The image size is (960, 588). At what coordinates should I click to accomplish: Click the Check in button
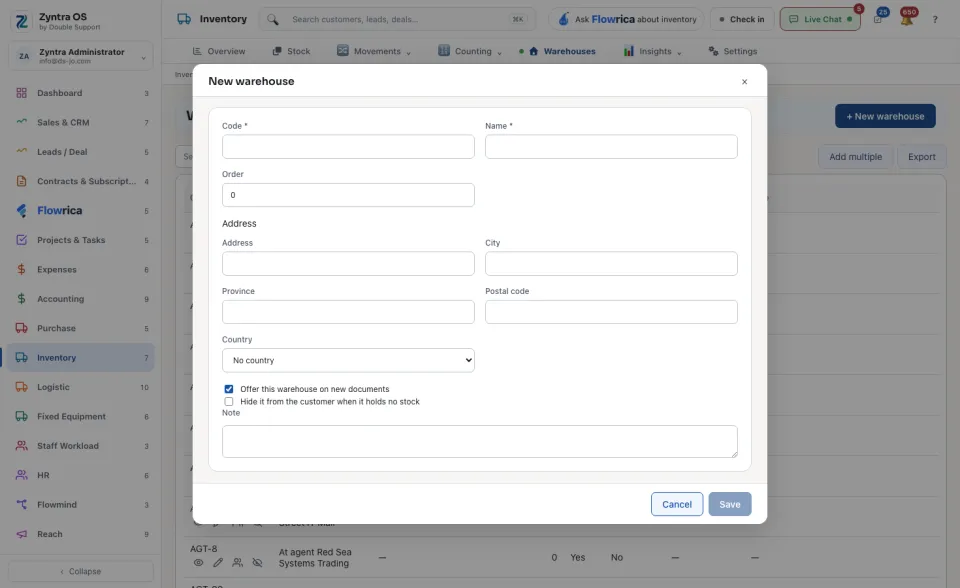[x=742, y=20]
